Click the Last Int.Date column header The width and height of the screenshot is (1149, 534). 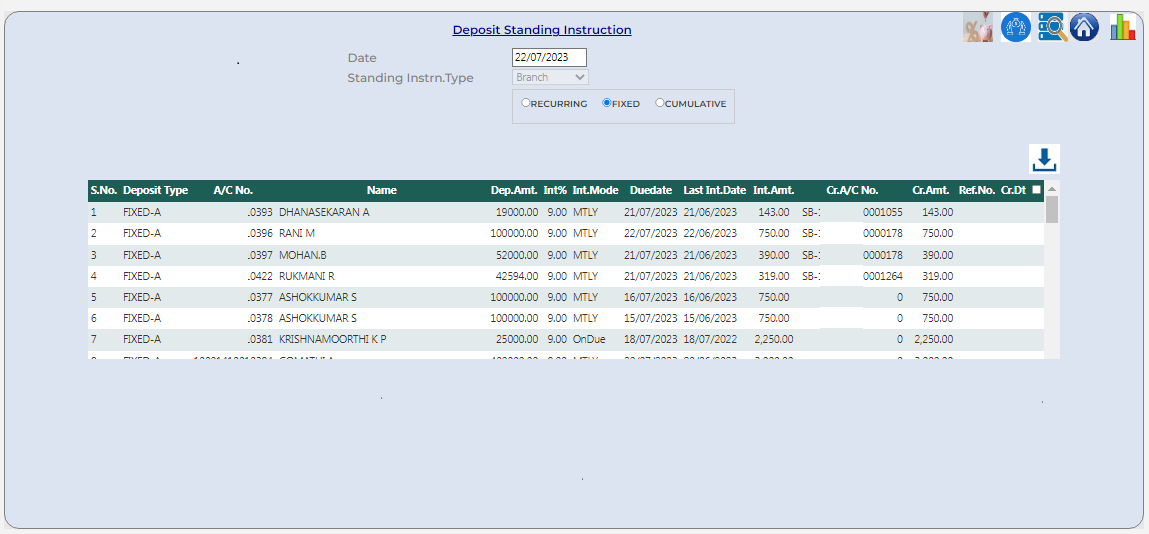click(714, 190)
